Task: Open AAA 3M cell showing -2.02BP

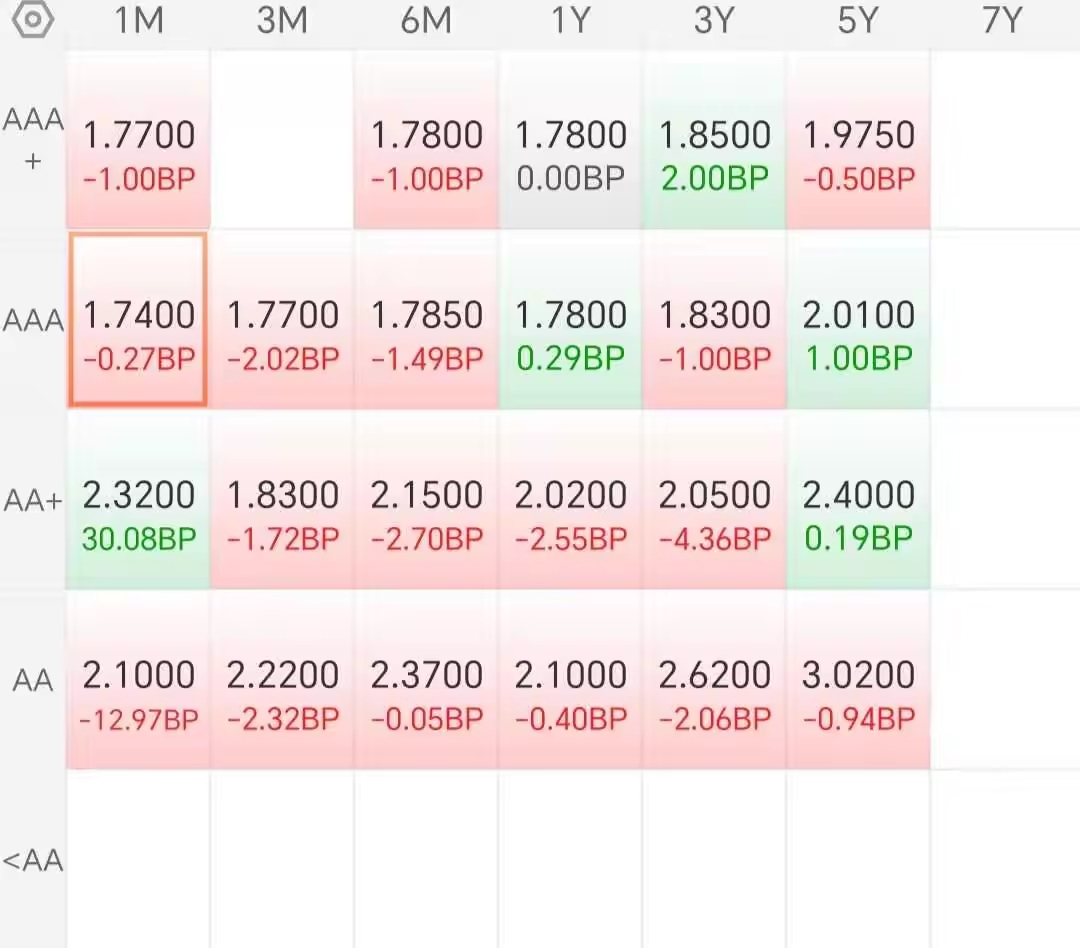Action: tap(282, 320)
